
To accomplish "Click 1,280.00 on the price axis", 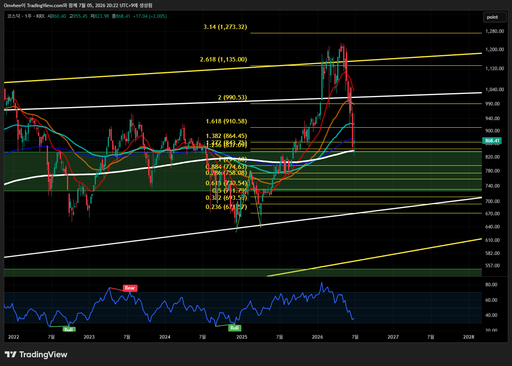I will tap(495, 31).
